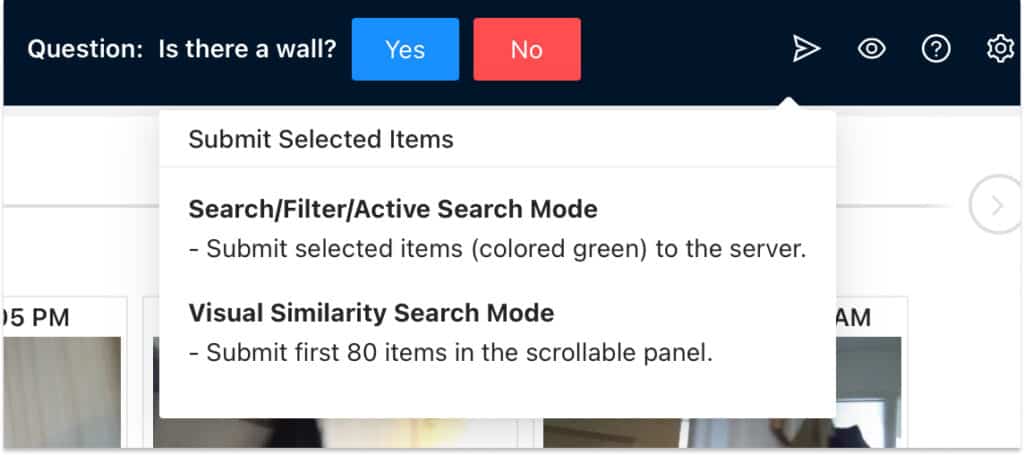Select the thumbnail labeled AM

tap(868, 392)
